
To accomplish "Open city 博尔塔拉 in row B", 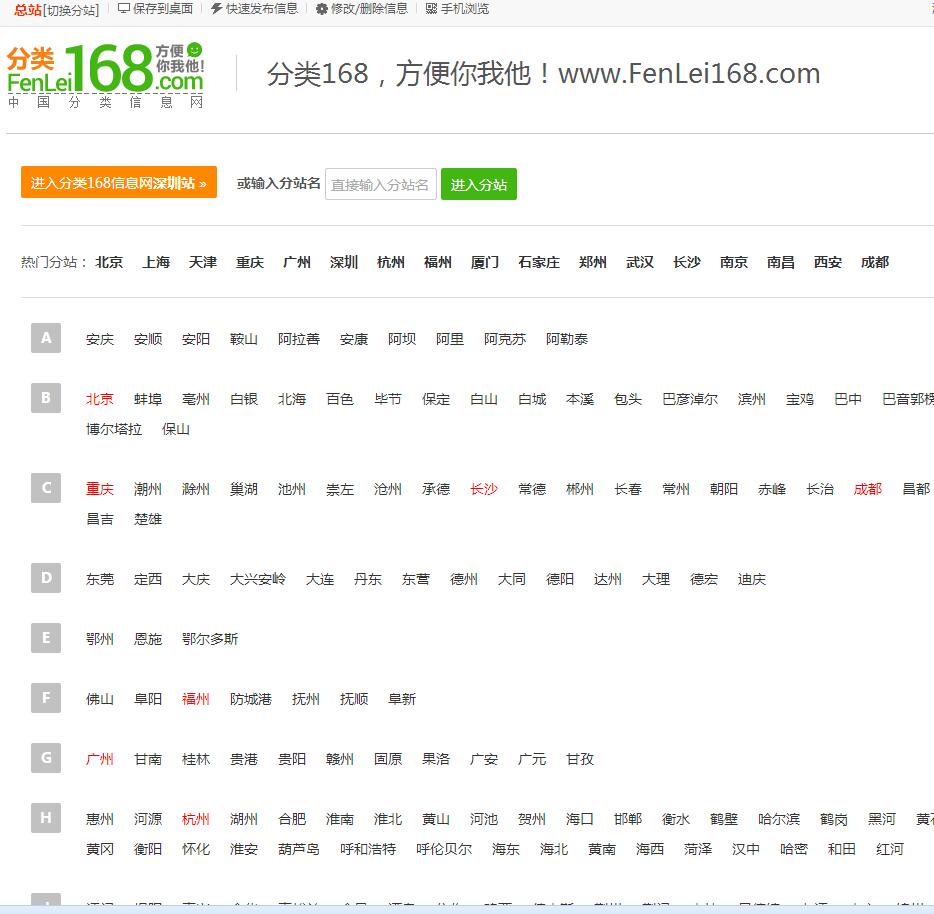I will 114,429.
